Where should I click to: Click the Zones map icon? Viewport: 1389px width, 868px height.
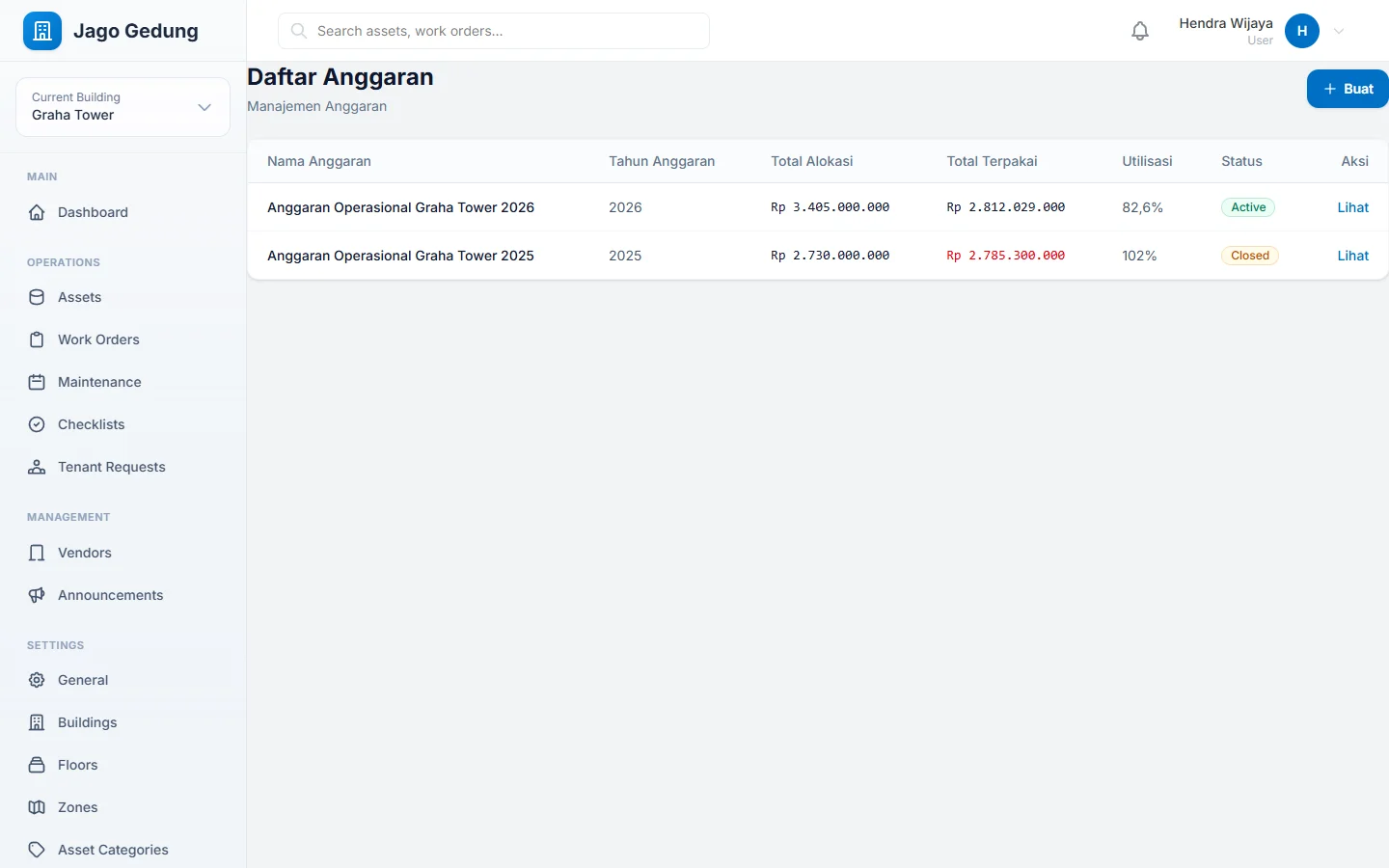point(37,807)
